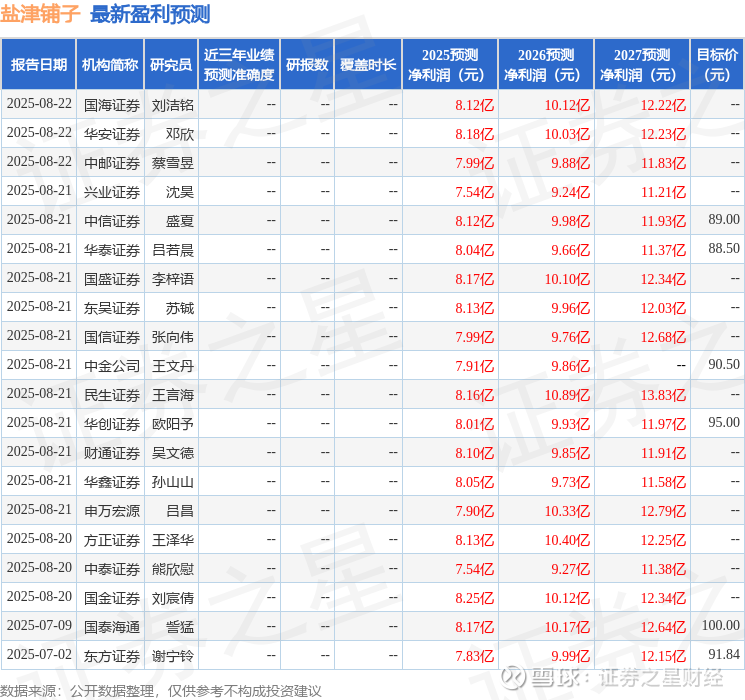
Task: Click target price 100.00
Action: [x=721, y=625]
